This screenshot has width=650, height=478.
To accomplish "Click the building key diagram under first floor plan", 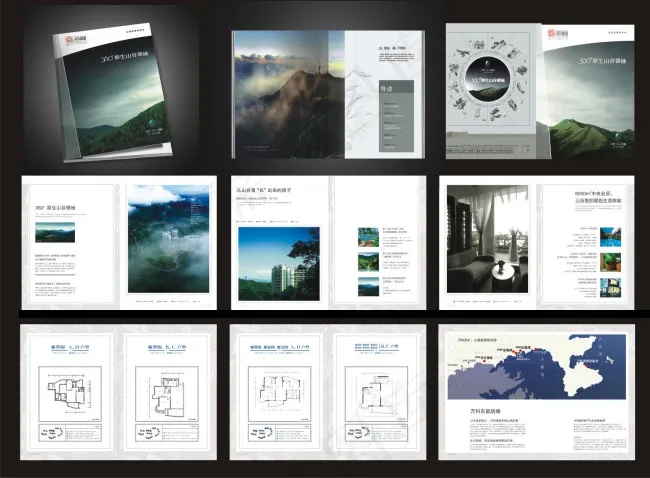I will [50, 432].
